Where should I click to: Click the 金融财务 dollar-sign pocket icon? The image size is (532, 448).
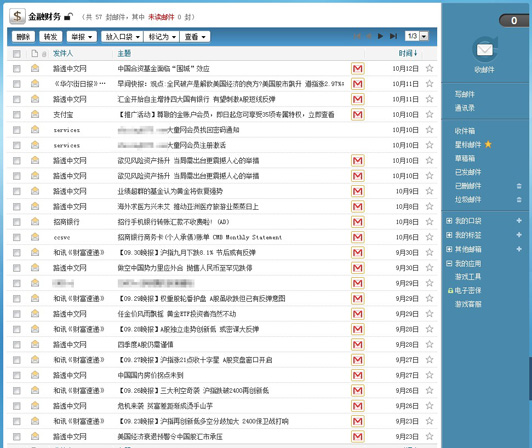(x=17, y=16)
